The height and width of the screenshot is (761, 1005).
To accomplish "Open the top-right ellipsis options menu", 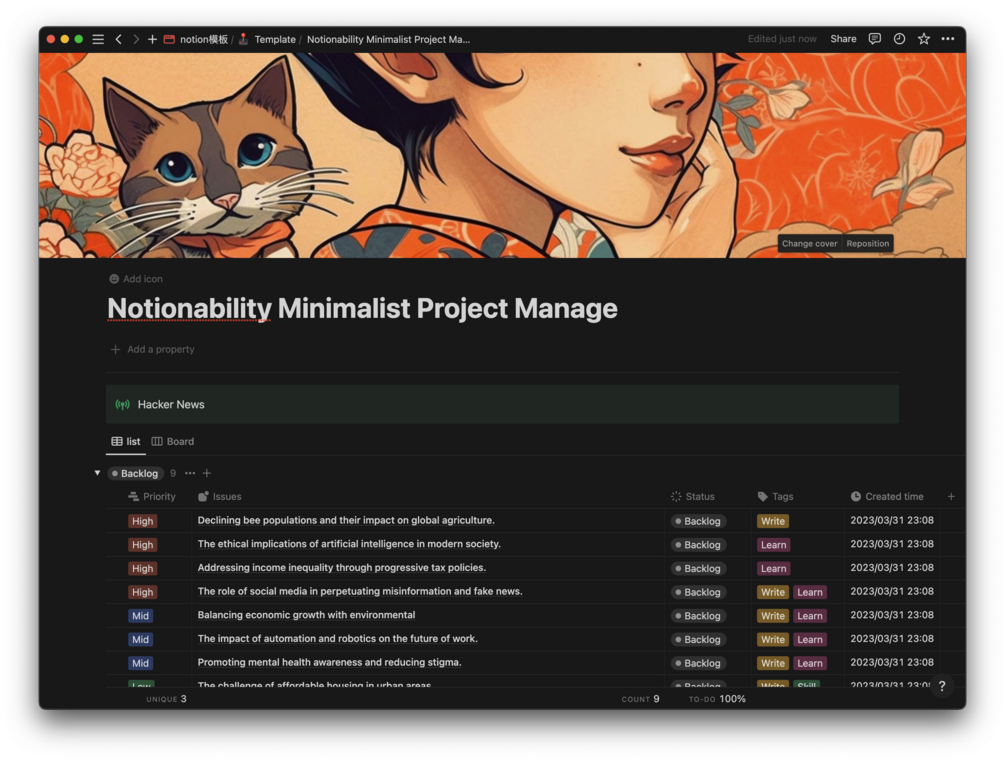I will [x=948, y=39].
